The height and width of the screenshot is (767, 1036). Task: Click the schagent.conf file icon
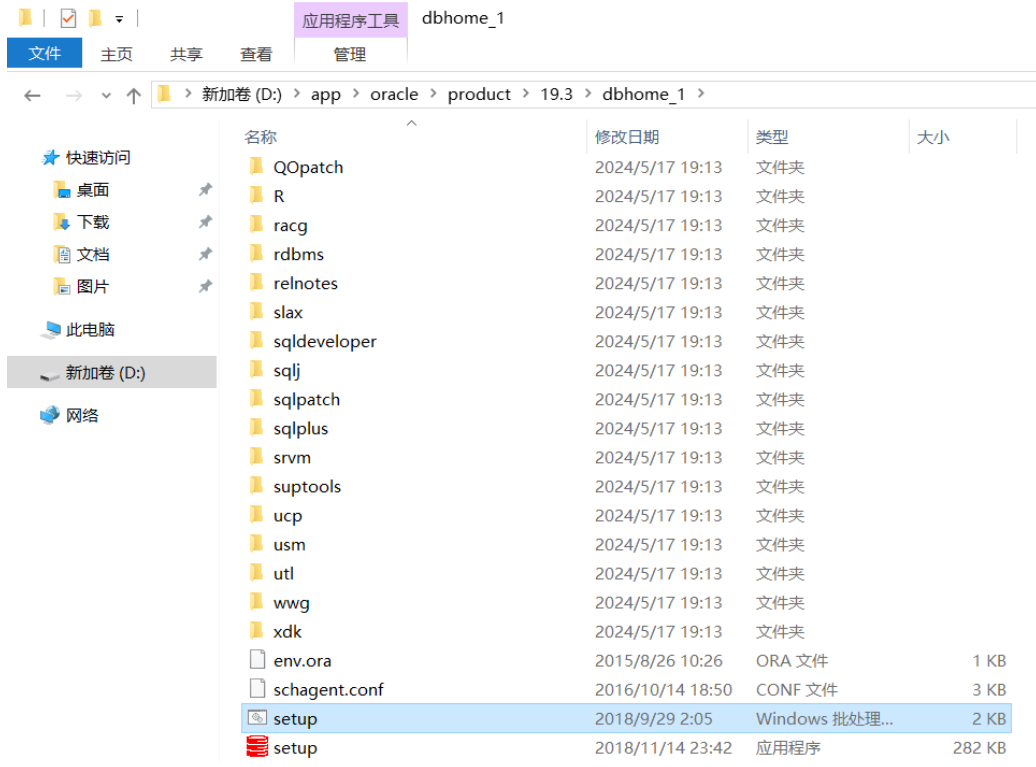click(x=257, y=688)
